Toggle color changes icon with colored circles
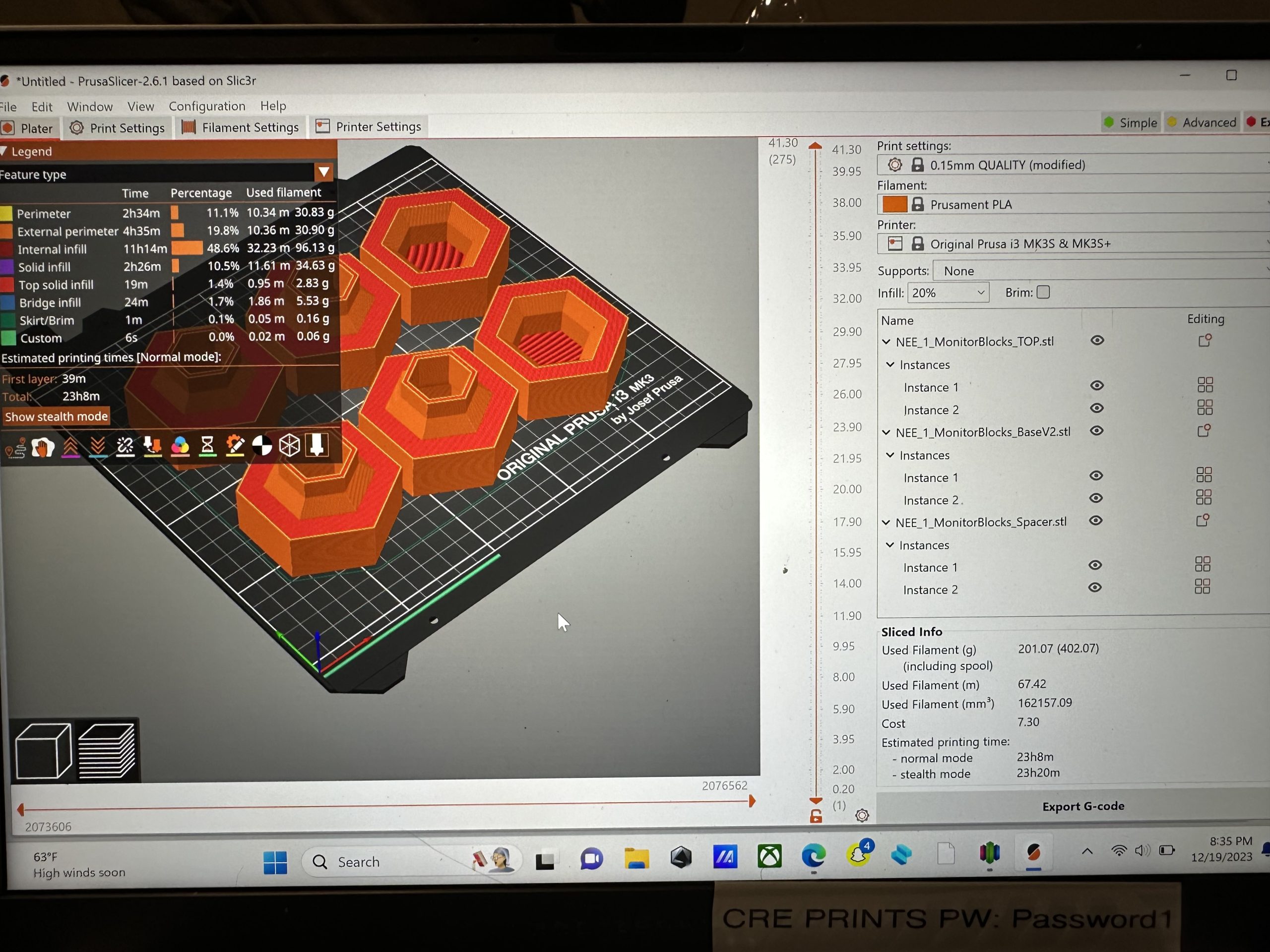 pyautogui.click(x=180, y=446)
